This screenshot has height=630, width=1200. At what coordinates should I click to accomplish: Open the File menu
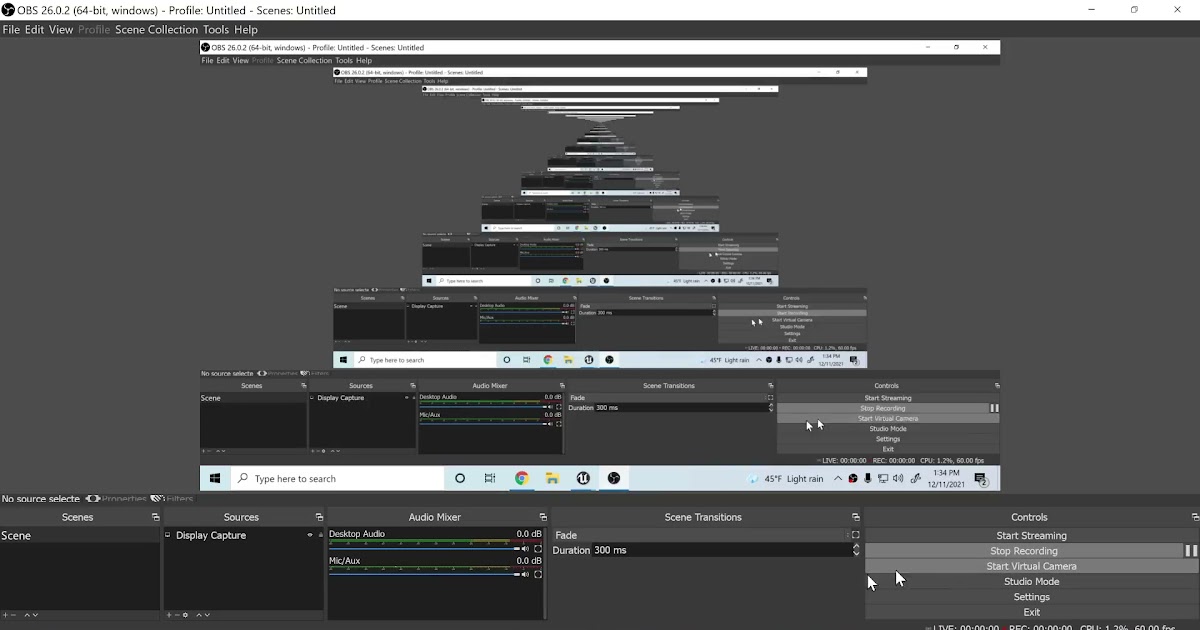click(11, 30)
